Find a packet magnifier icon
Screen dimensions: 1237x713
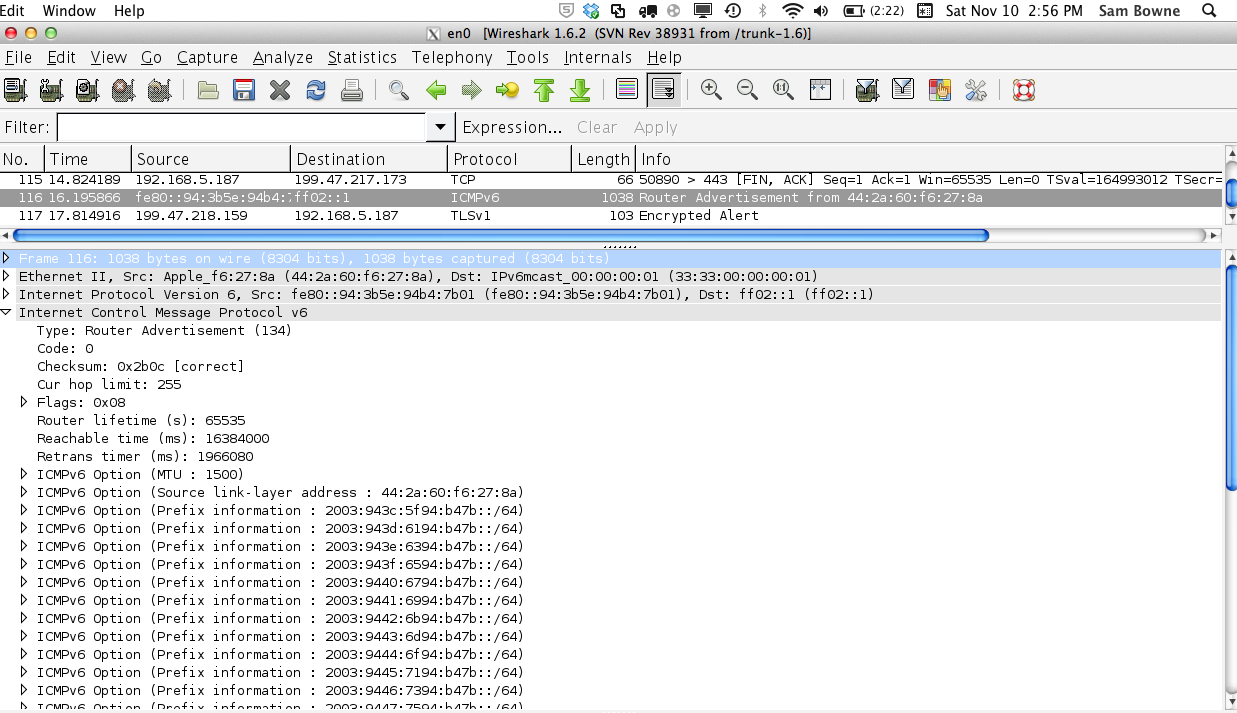coord(399,91)
